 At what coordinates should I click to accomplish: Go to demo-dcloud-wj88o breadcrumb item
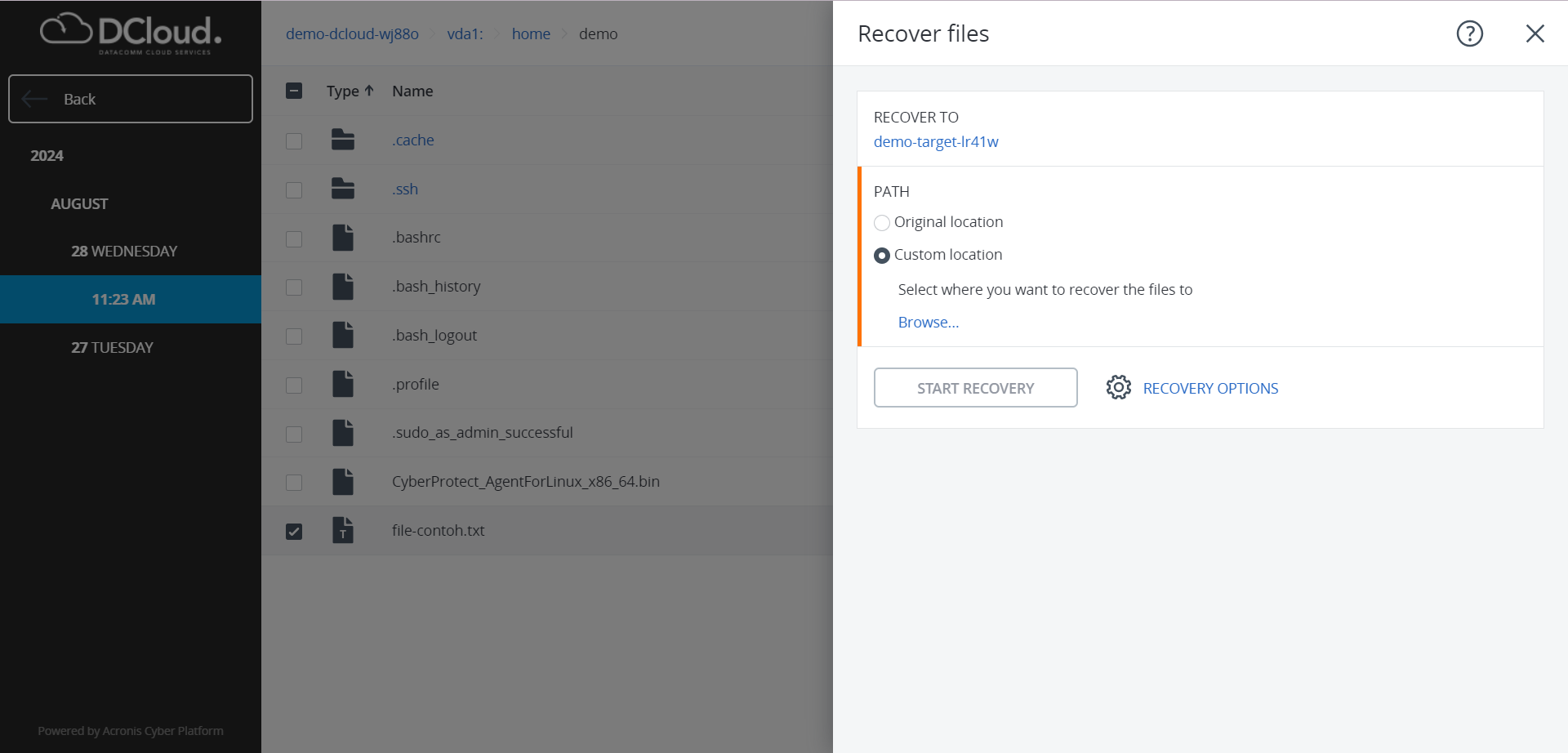tap(352, 33)
